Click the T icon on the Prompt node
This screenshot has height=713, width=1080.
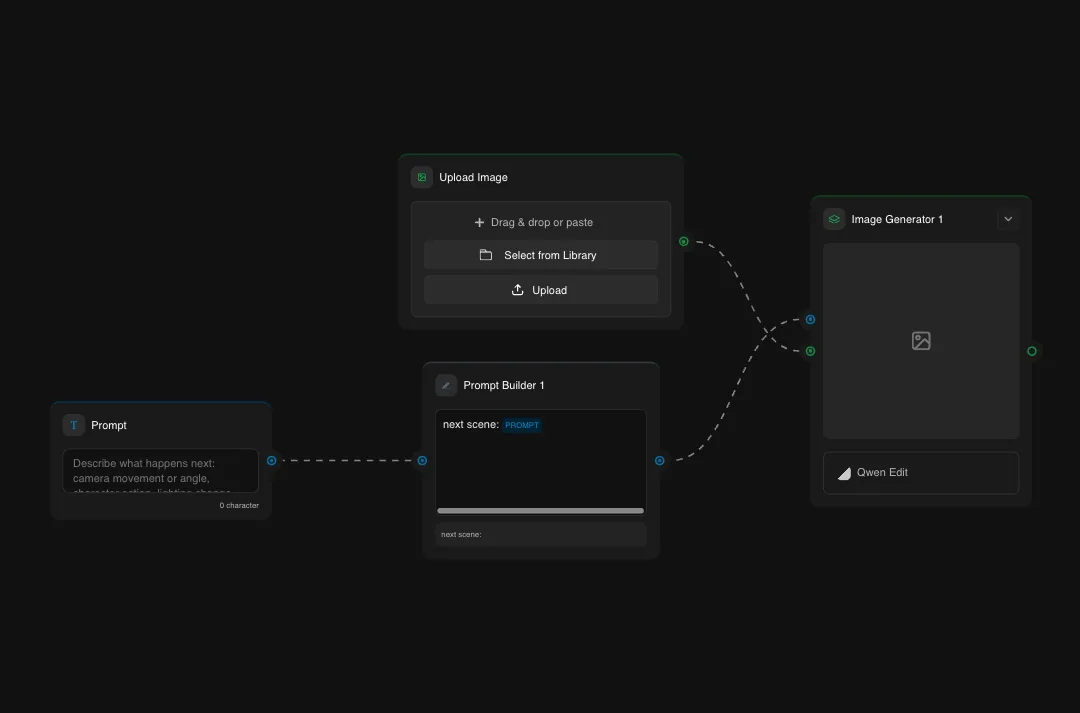point(73,425)
